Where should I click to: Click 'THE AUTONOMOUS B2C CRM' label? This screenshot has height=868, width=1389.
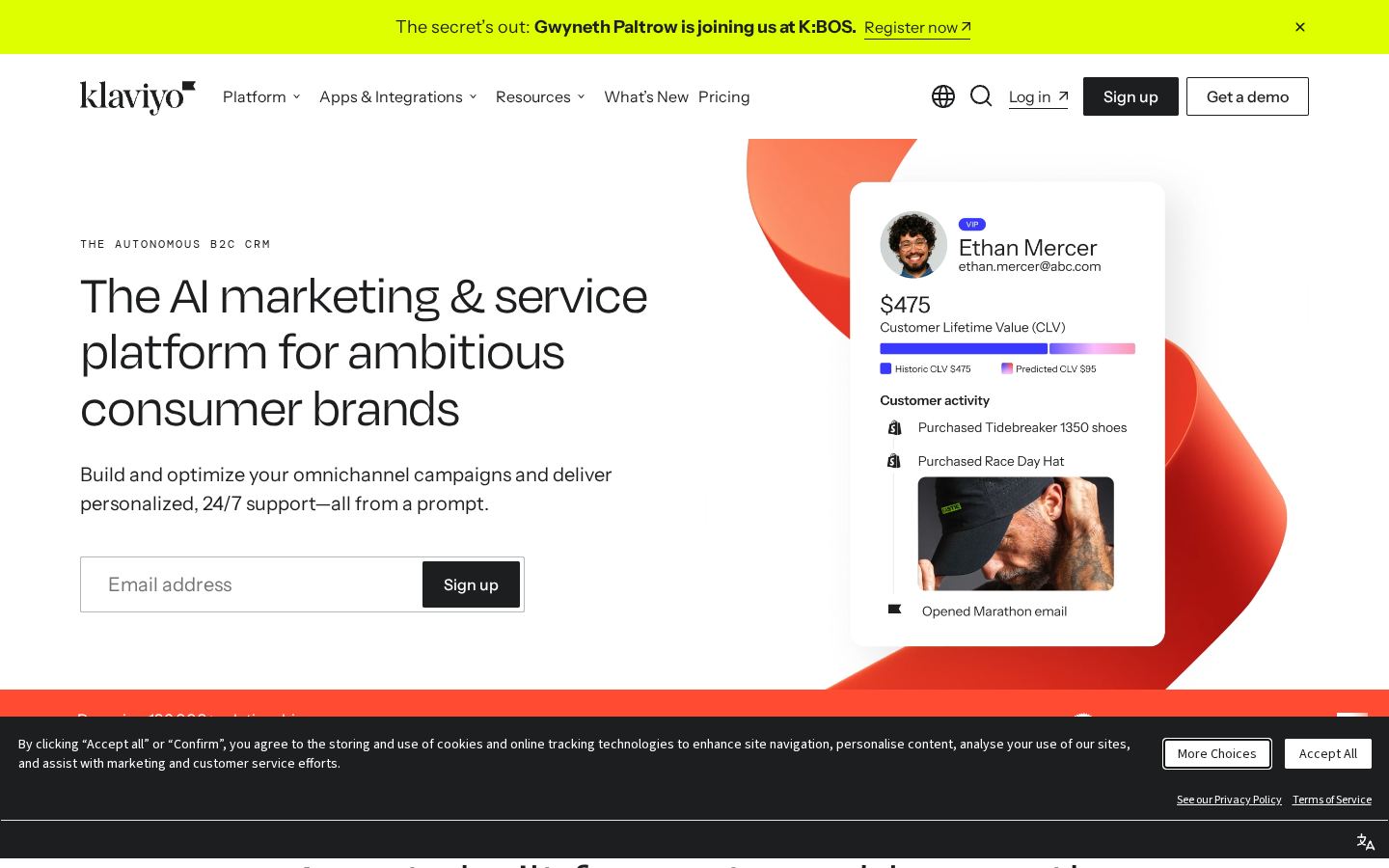[x=176, y=244]
